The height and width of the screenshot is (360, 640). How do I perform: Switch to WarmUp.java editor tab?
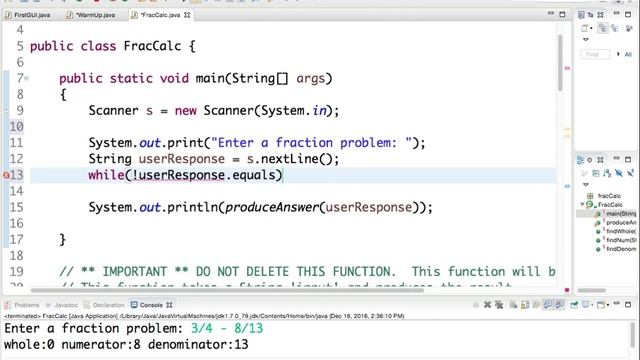(x=91, y=15)
